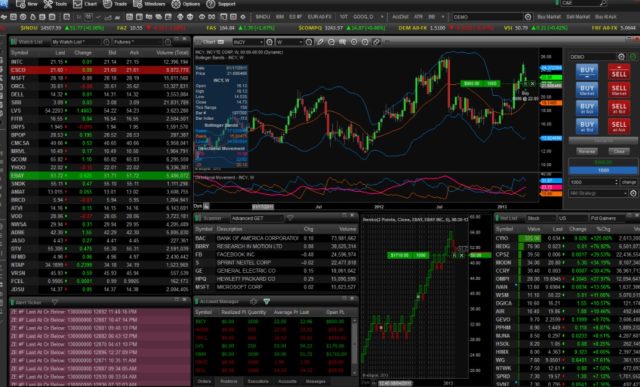
Task: Switch to the Executions tab
Action: 258,381
